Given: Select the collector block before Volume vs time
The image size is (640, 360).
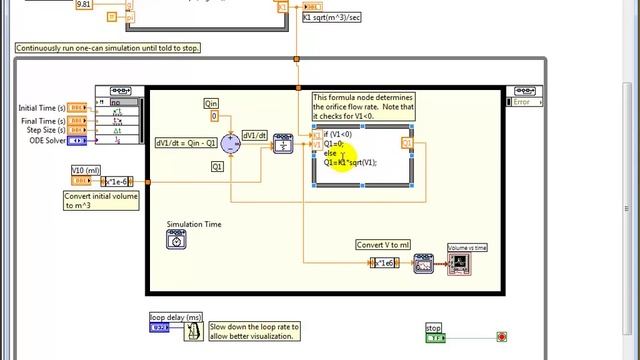Looking at the screenshot, I should tap(423, 264).
